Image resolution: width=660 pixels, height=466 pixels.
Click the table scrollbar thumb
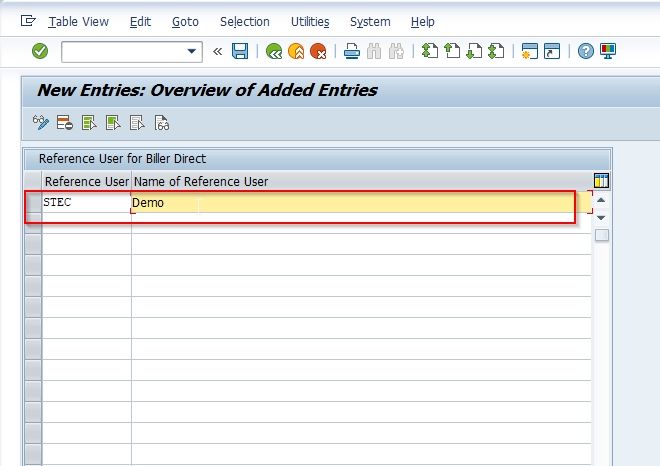[601, 235]
